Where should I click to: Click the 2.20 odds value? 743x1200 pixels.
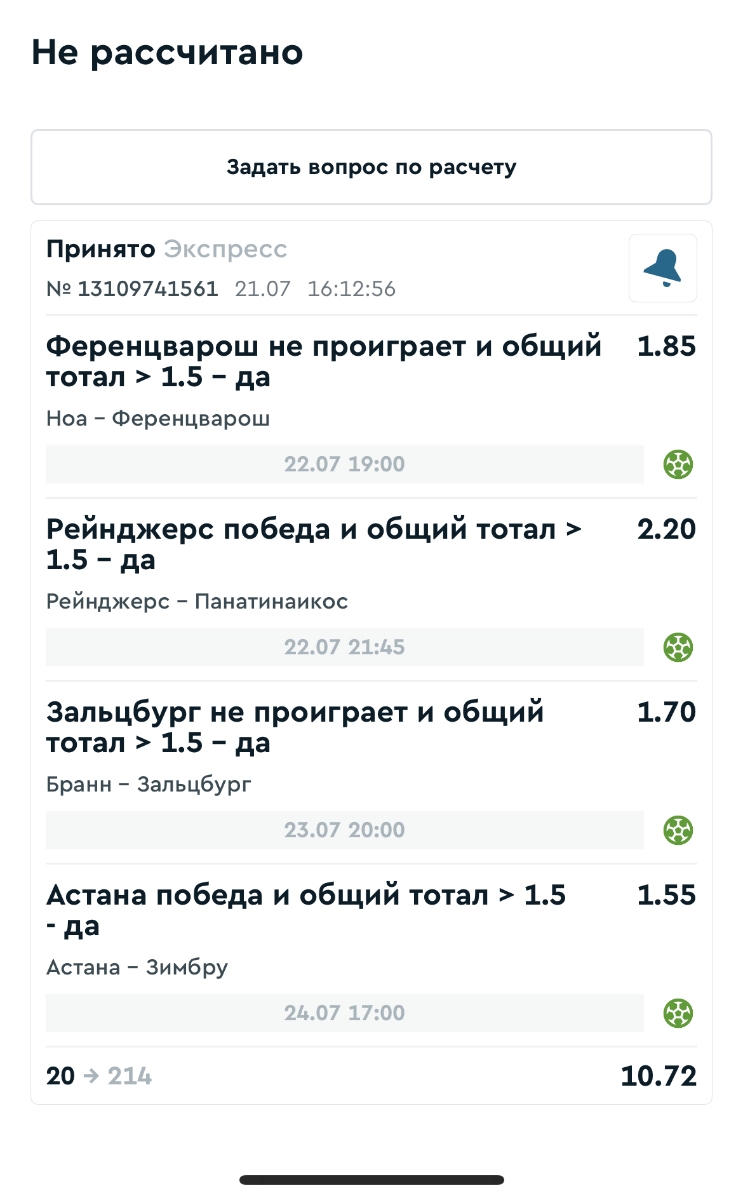(x=666, y=530)
